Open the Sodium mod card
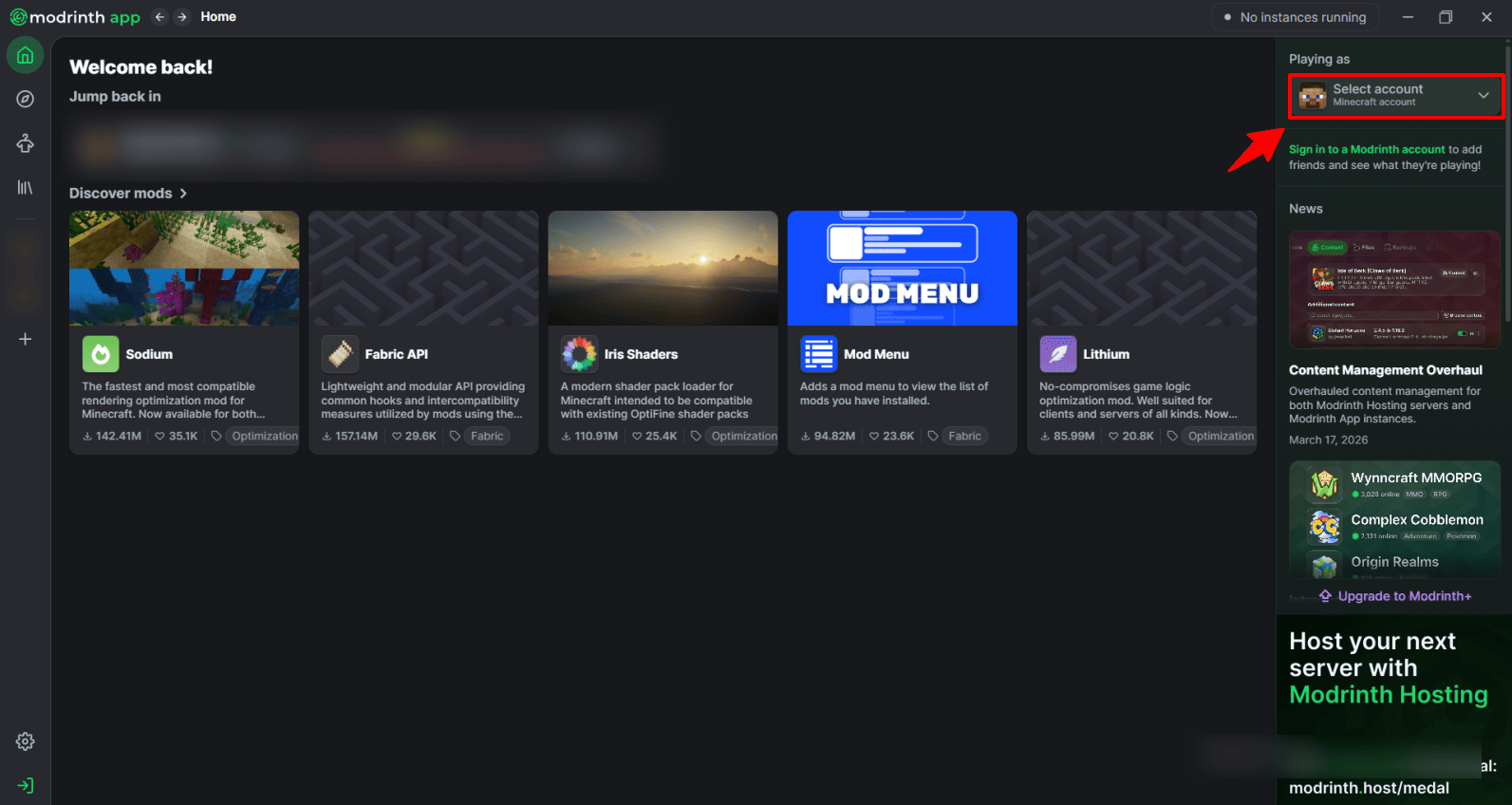Viewport: 1512px width, 805px height. 184,332
